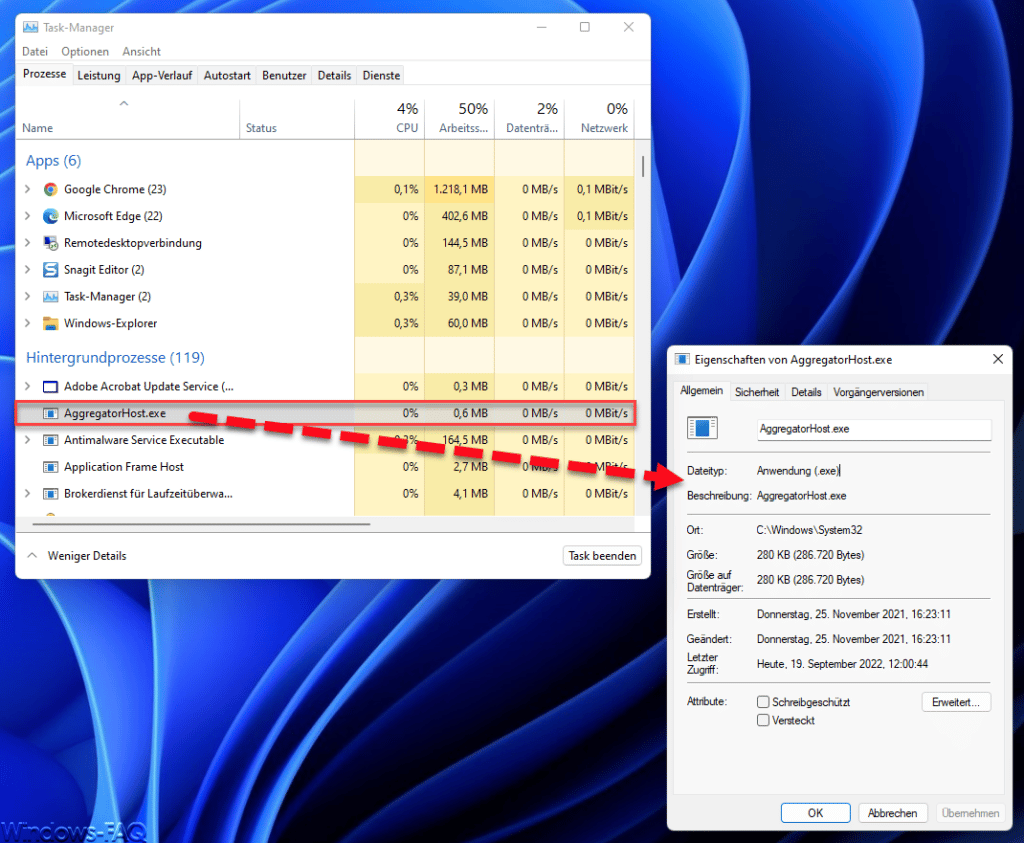Click the Microsoft Edge process icon

click(50, 216)
